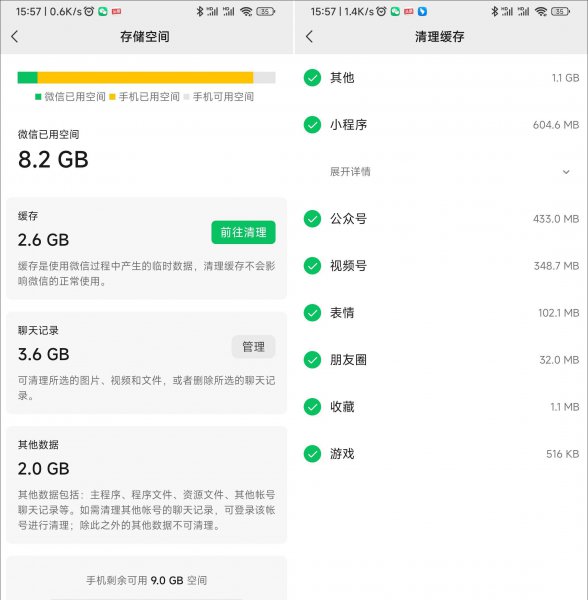The height and width of the screenshot is (600, 588).
Task: Tap the battery indicator in left status bar
Action: pos(265,11)
